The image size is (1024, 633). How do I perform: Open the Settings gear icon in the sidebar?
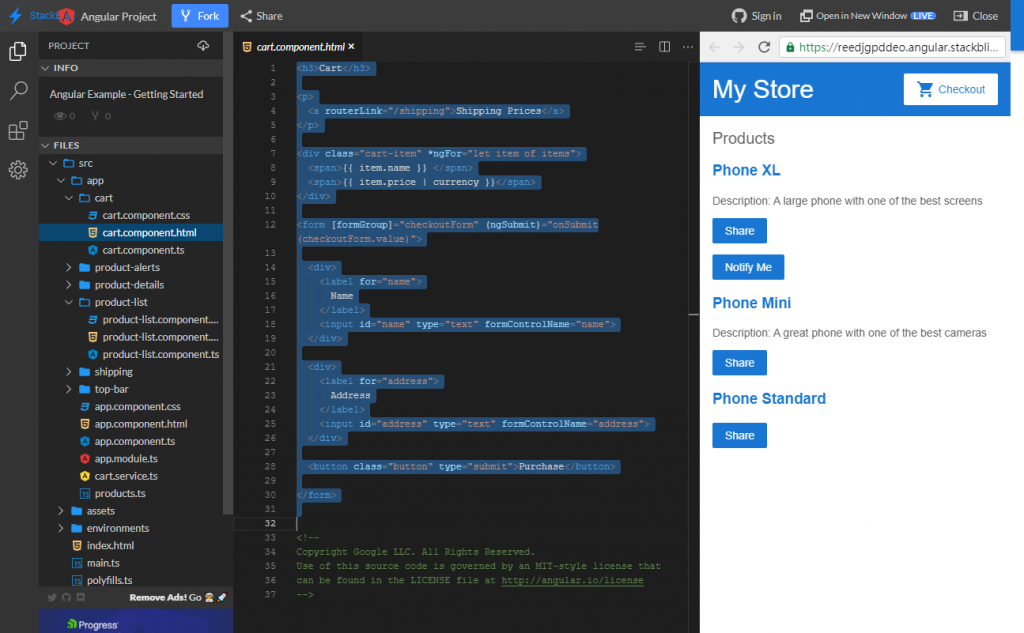[18, 170]
